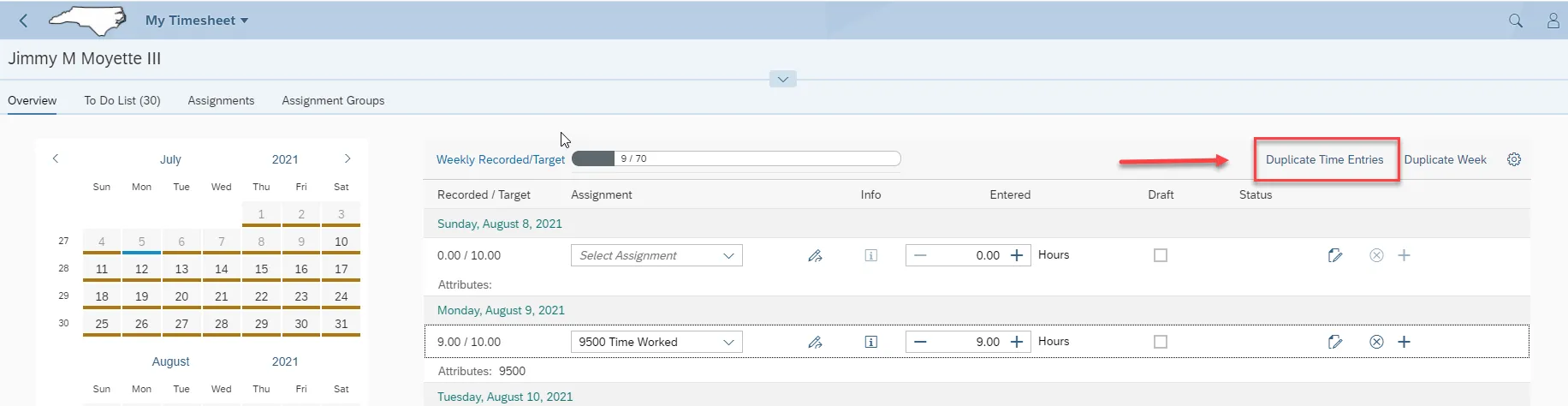Click the pencil edit icon on Sunday's row
This screenshot has height=406, width=1568.
815,255
